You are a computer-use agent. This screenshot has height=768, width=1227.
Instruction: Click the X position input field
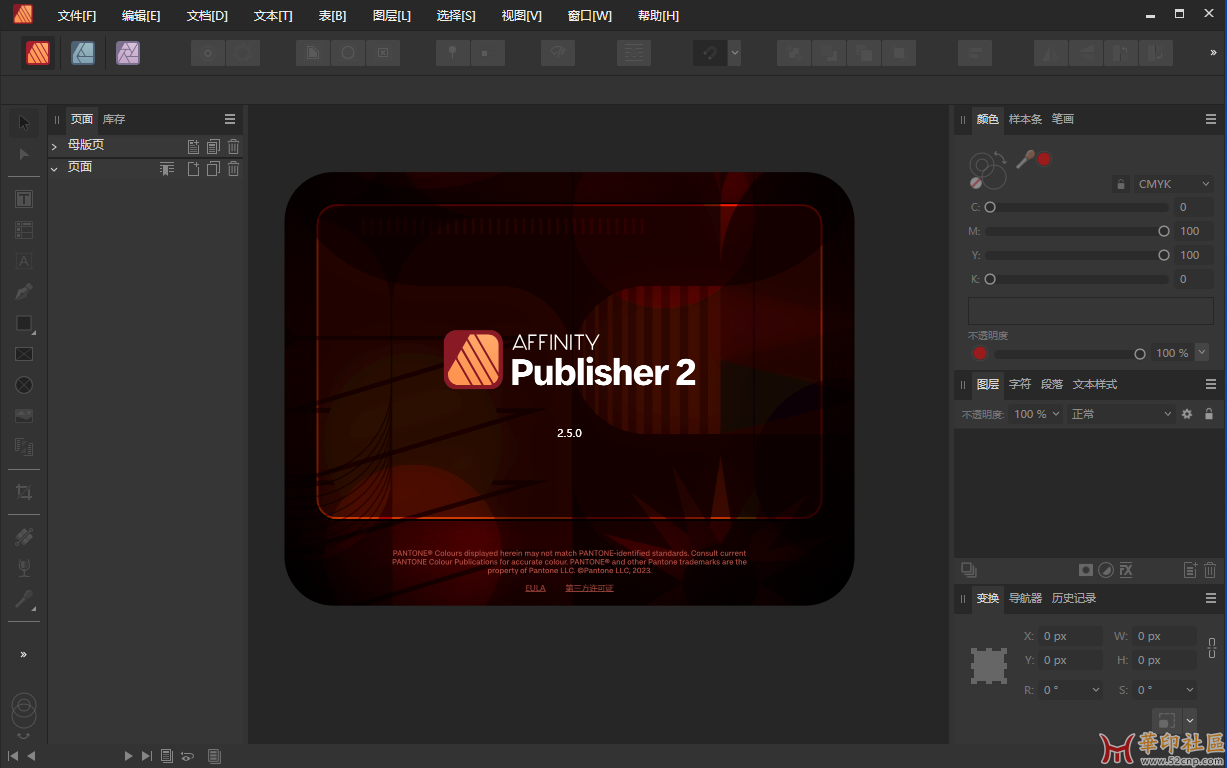[1071, 636]
